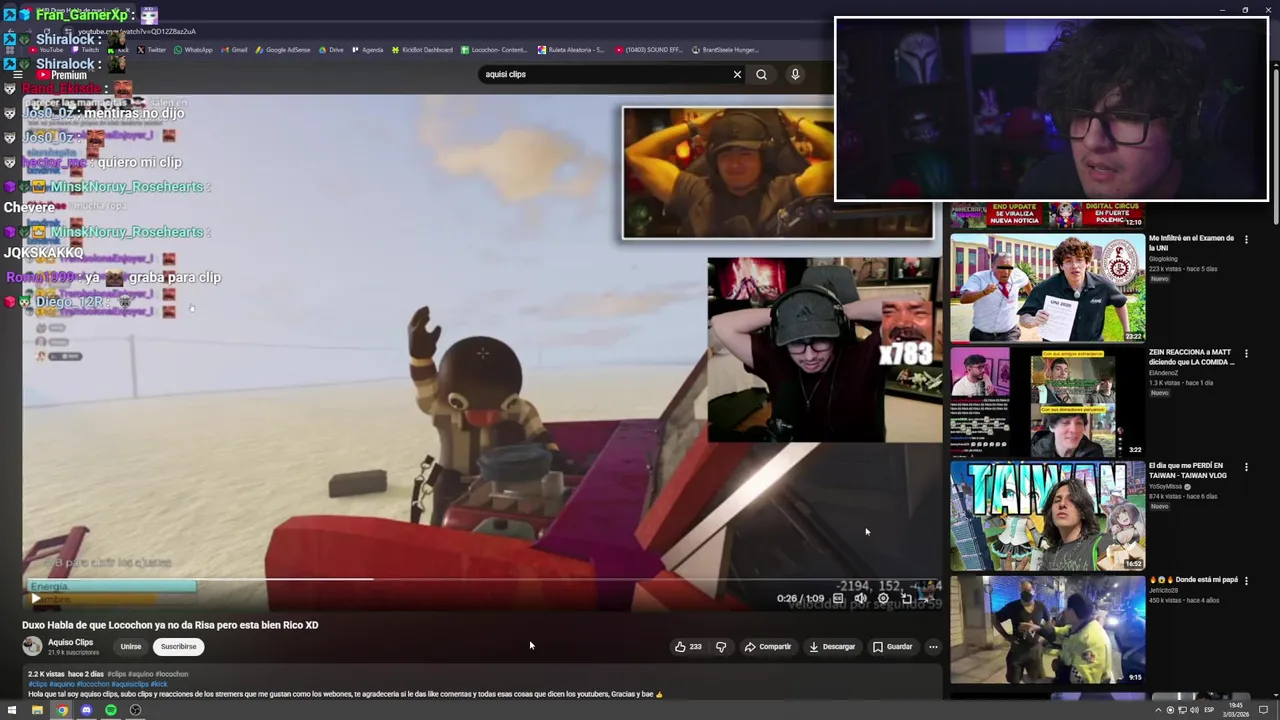The image size is (1280, 720).
Task: Open File Explorer from the taskbar
Action: click(x=37, y=711)
